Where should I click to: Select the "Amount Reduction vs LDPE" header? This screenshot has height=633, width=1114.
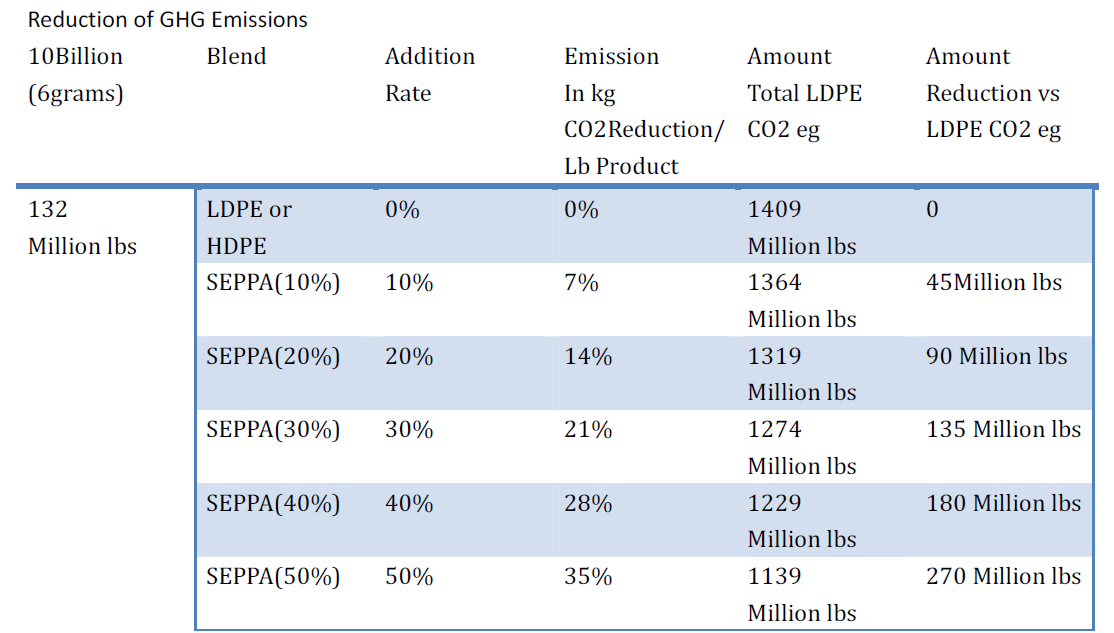pyautogui.click(x=993, y=93)
